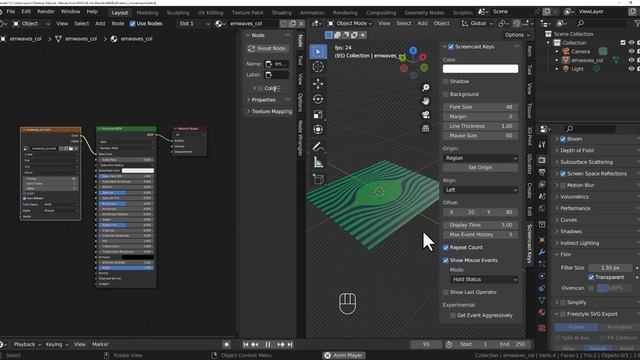This screenshot has height=360, width=640.
Task: Pause the animation playback
Action: [x=268, y=344]
